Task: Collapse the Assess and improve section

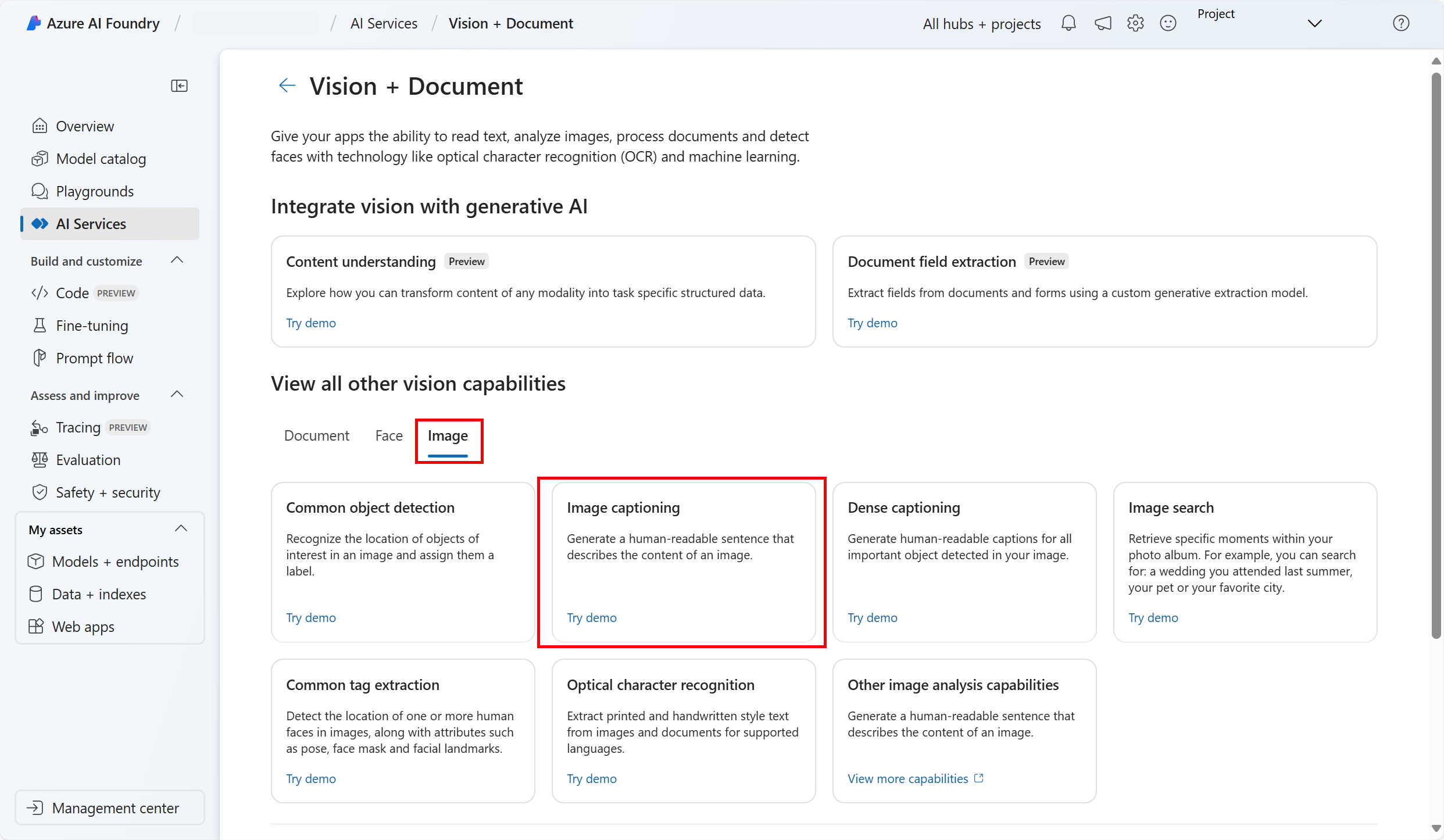Action: click(177, 395)
